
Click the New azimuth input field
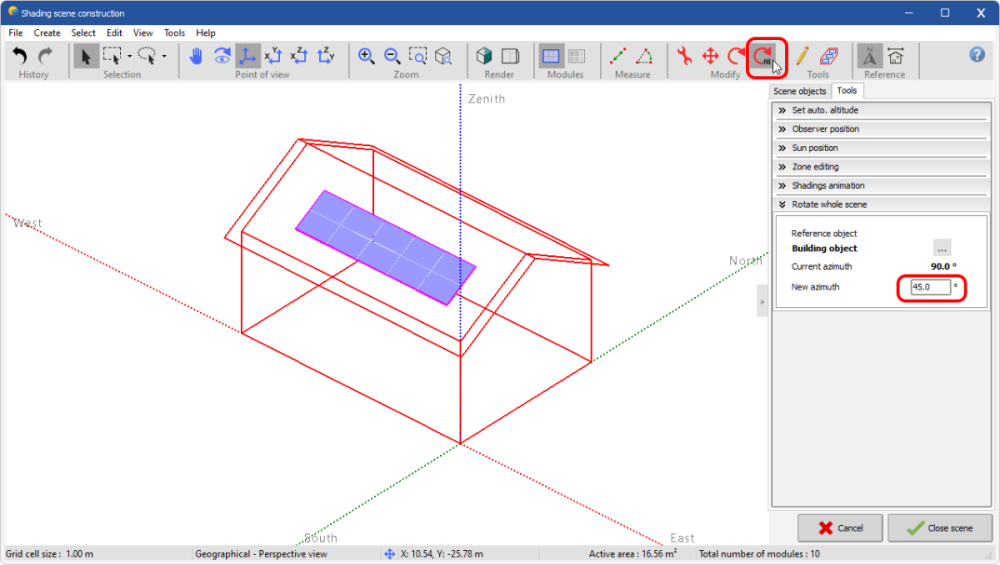tap(929, 288)
